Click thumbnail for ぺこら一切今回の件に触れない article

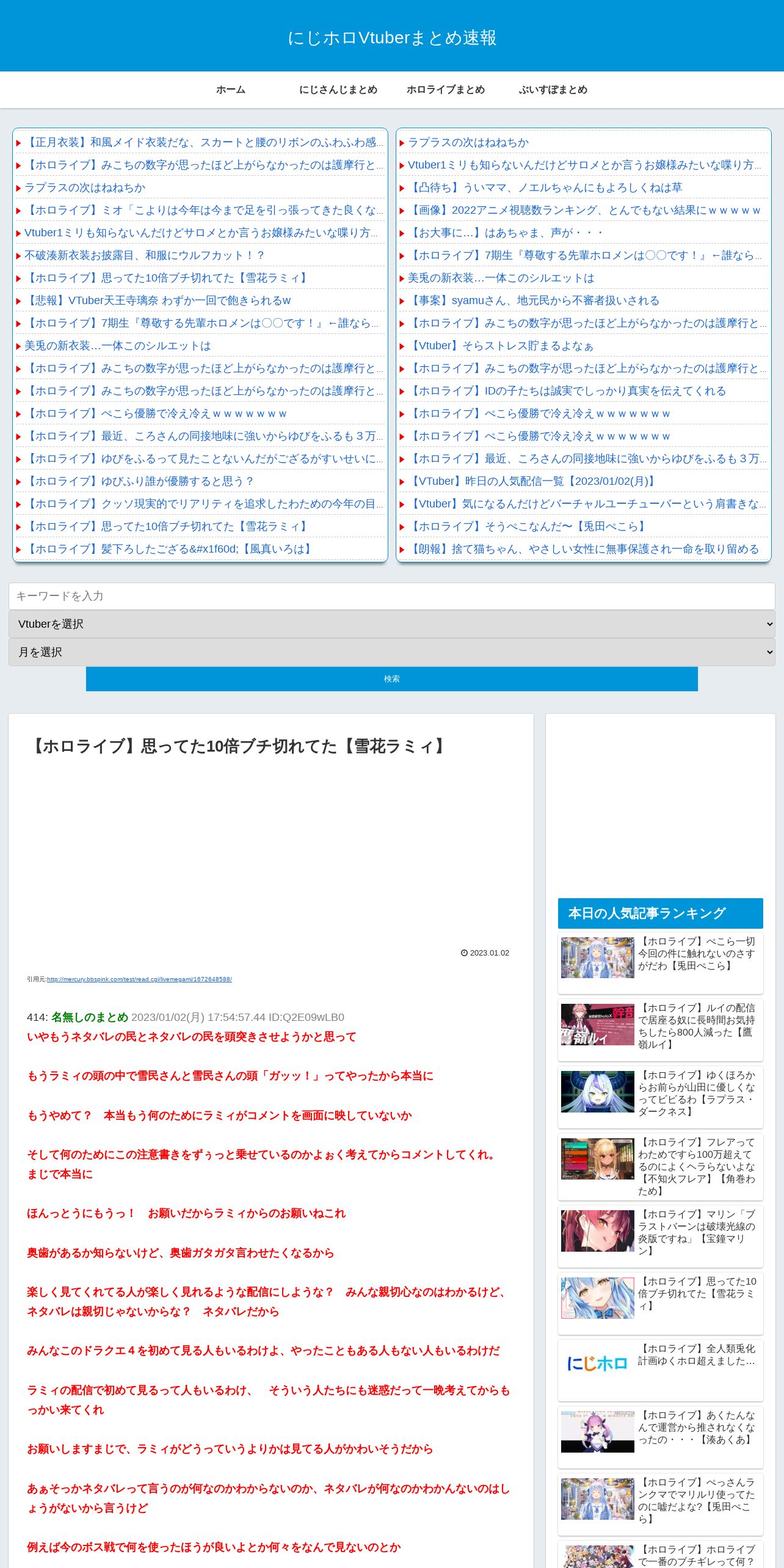pos(598,957)
